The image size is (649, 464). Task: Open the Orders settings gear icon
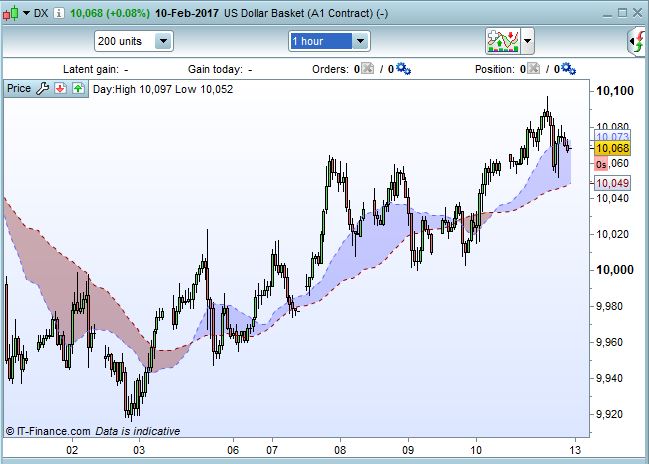click(403, 69)
